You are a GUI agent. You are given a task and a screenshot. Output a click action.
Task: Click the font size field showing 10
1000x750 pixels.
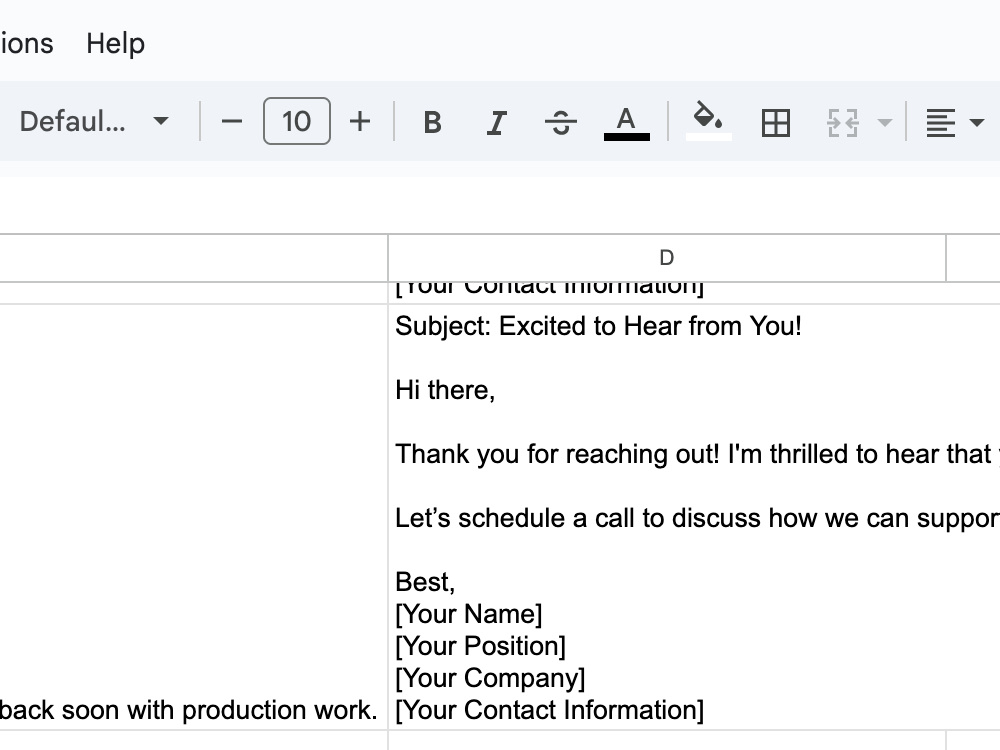297,121
